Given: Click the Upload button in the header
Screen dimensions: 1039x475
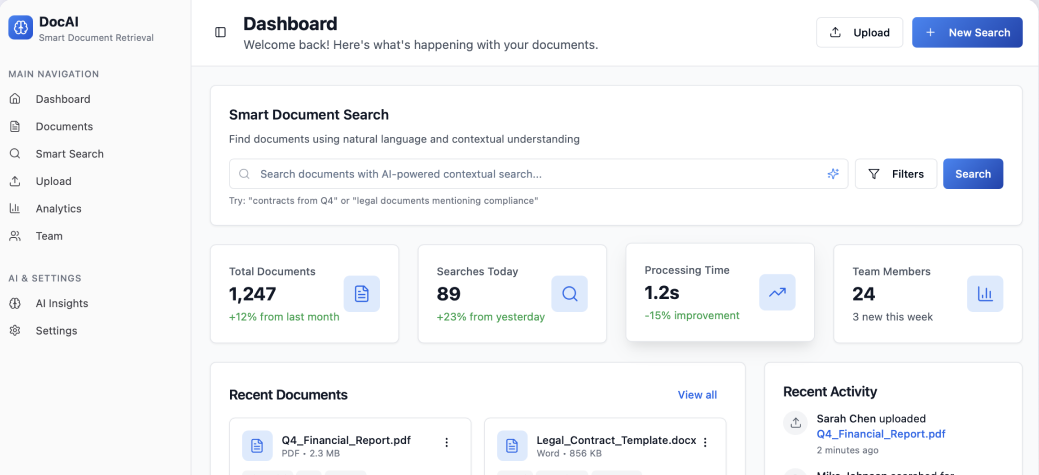Looking at the screenshot, I should click(859, 32).
